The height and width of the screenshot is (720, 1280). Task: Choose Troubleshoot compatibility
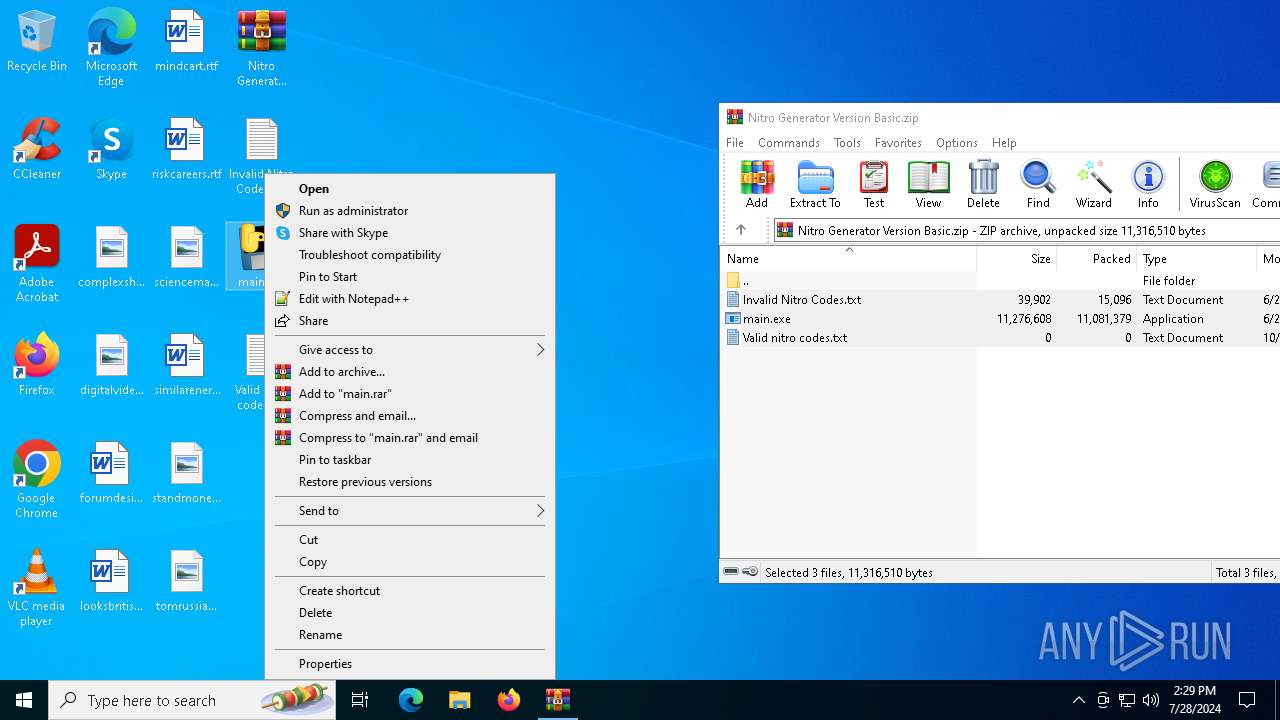(x=410, y=255)
